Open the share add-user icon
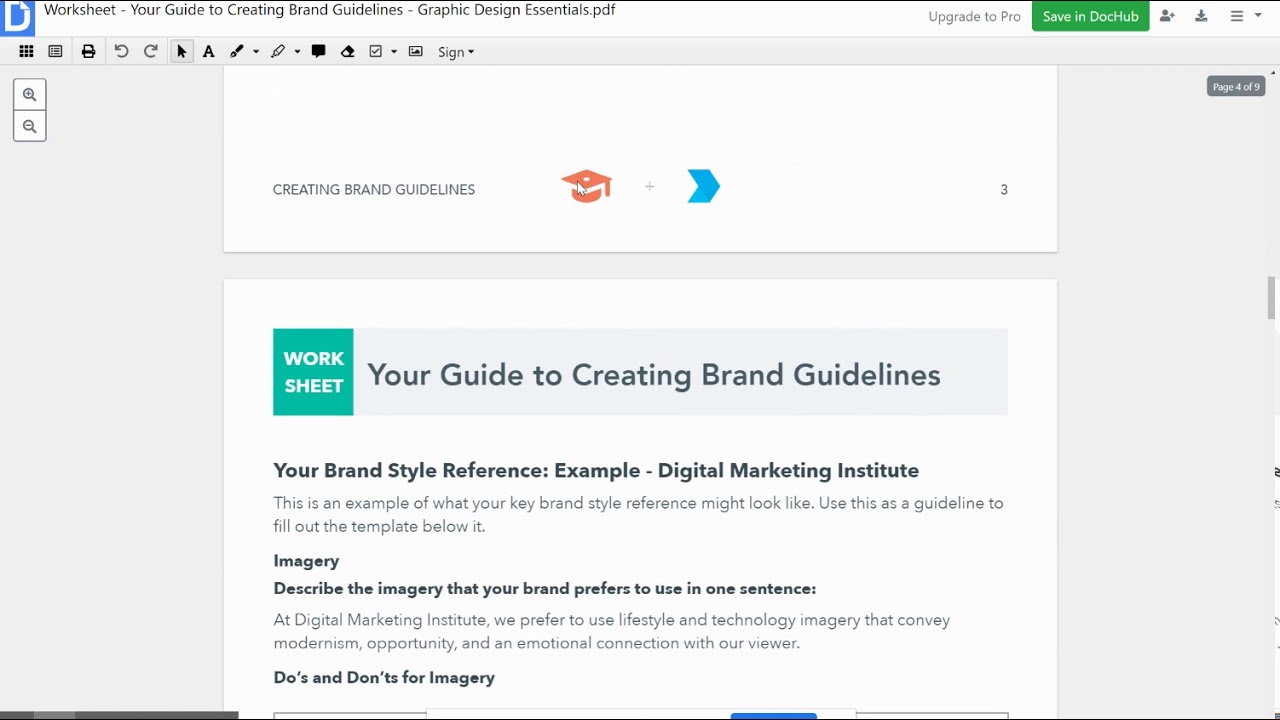The height and width of the screenshot is (720, 1280). 1167,16
